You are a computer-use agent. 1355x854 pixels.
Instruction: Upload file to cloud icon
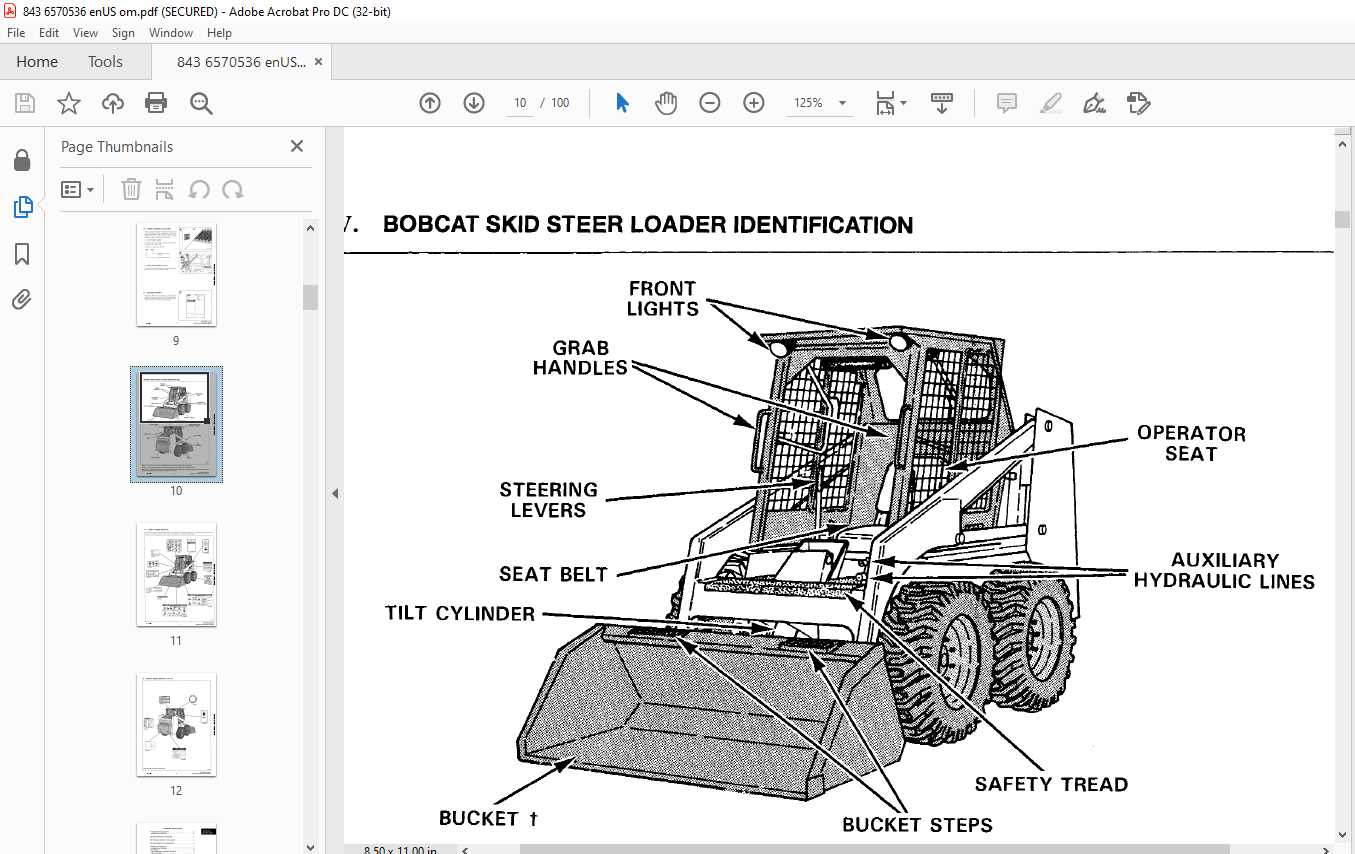click(113, 103)
